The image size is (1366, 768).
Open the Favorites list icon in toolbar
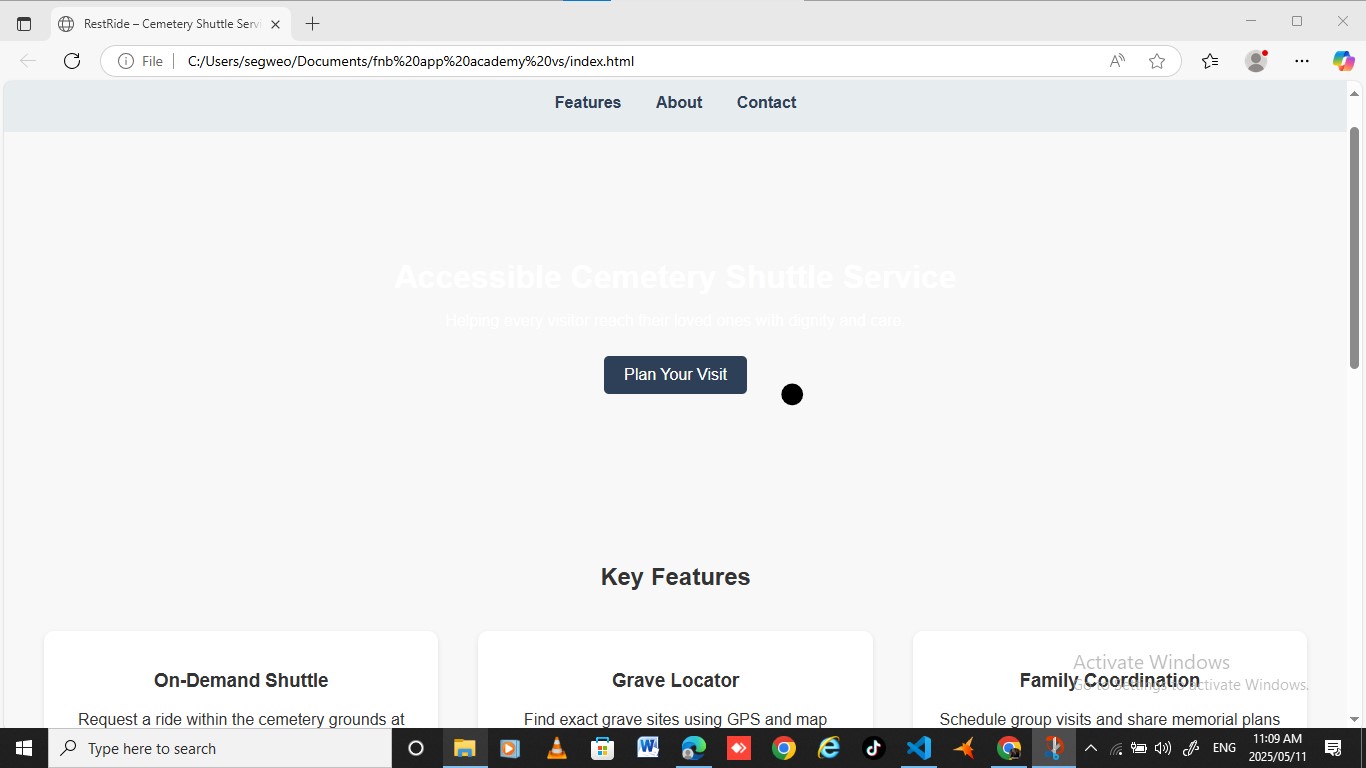[x=1210, y=61]
